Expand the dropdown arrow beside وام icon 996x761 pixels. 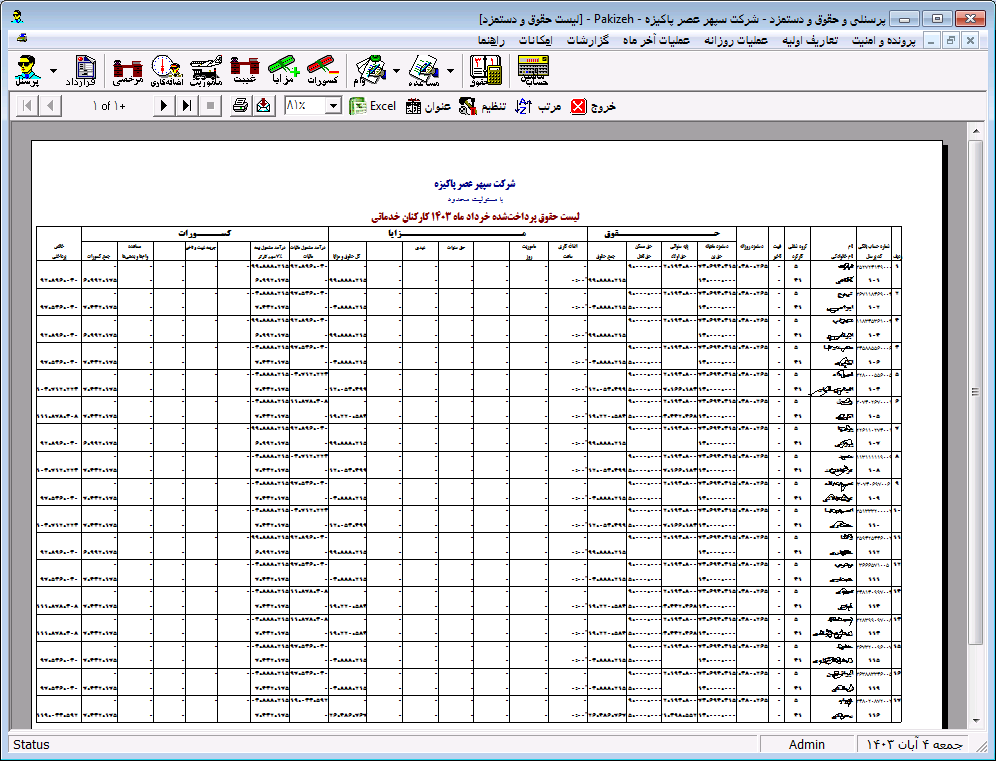[x=397, y=71]
